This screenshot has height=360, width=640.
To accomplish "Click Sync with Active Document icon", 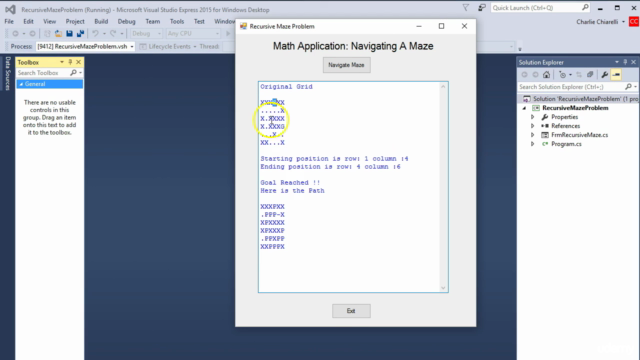I will coord(579,75).
